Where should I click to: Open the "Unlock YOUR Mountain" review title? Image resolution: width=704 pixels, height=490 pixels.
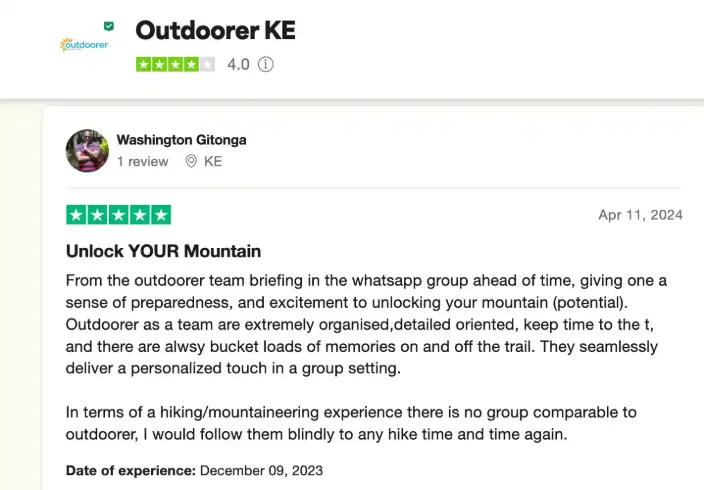coord(163,251)
